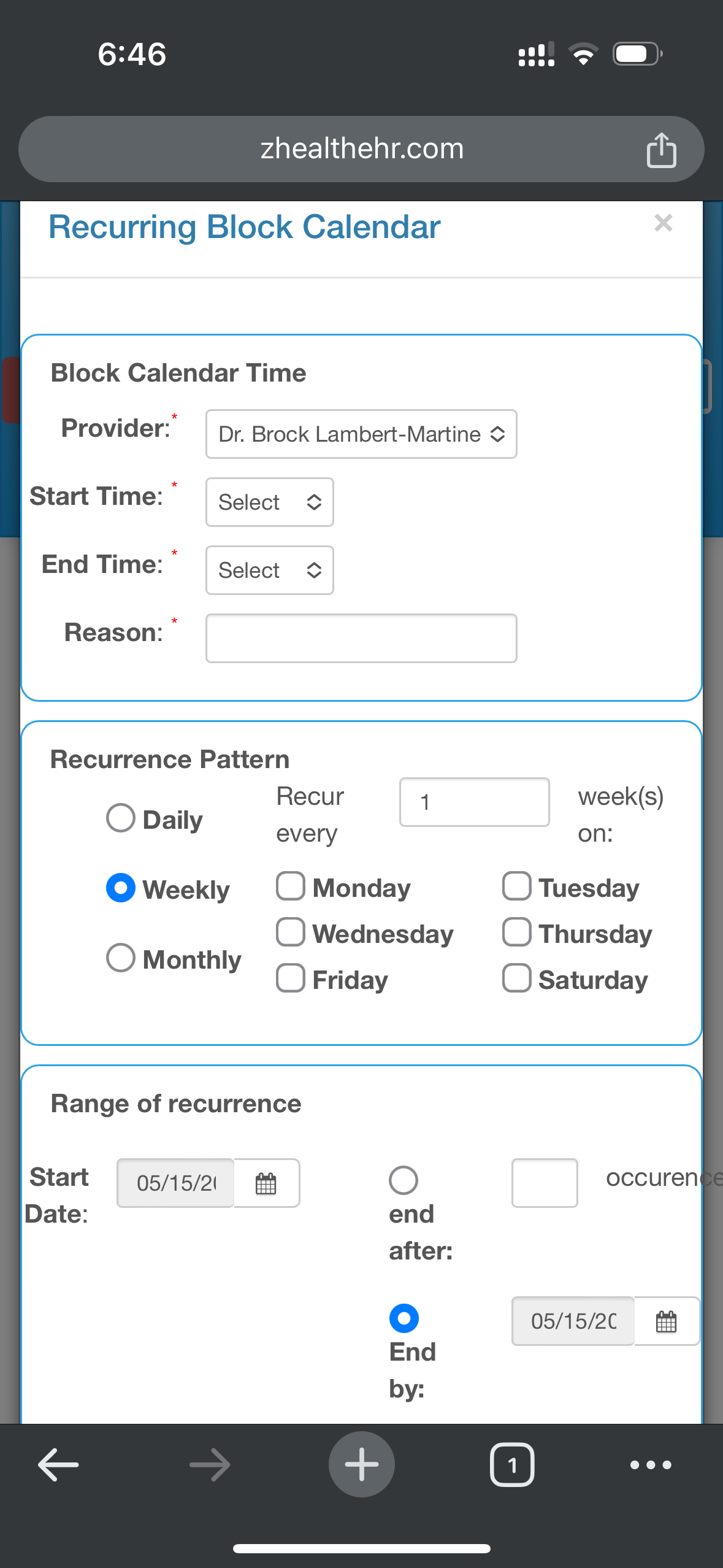Tap the browser forward arrow
Image resolution: width=723 pixels, height=1568 pixels.
coord(210,1464)
